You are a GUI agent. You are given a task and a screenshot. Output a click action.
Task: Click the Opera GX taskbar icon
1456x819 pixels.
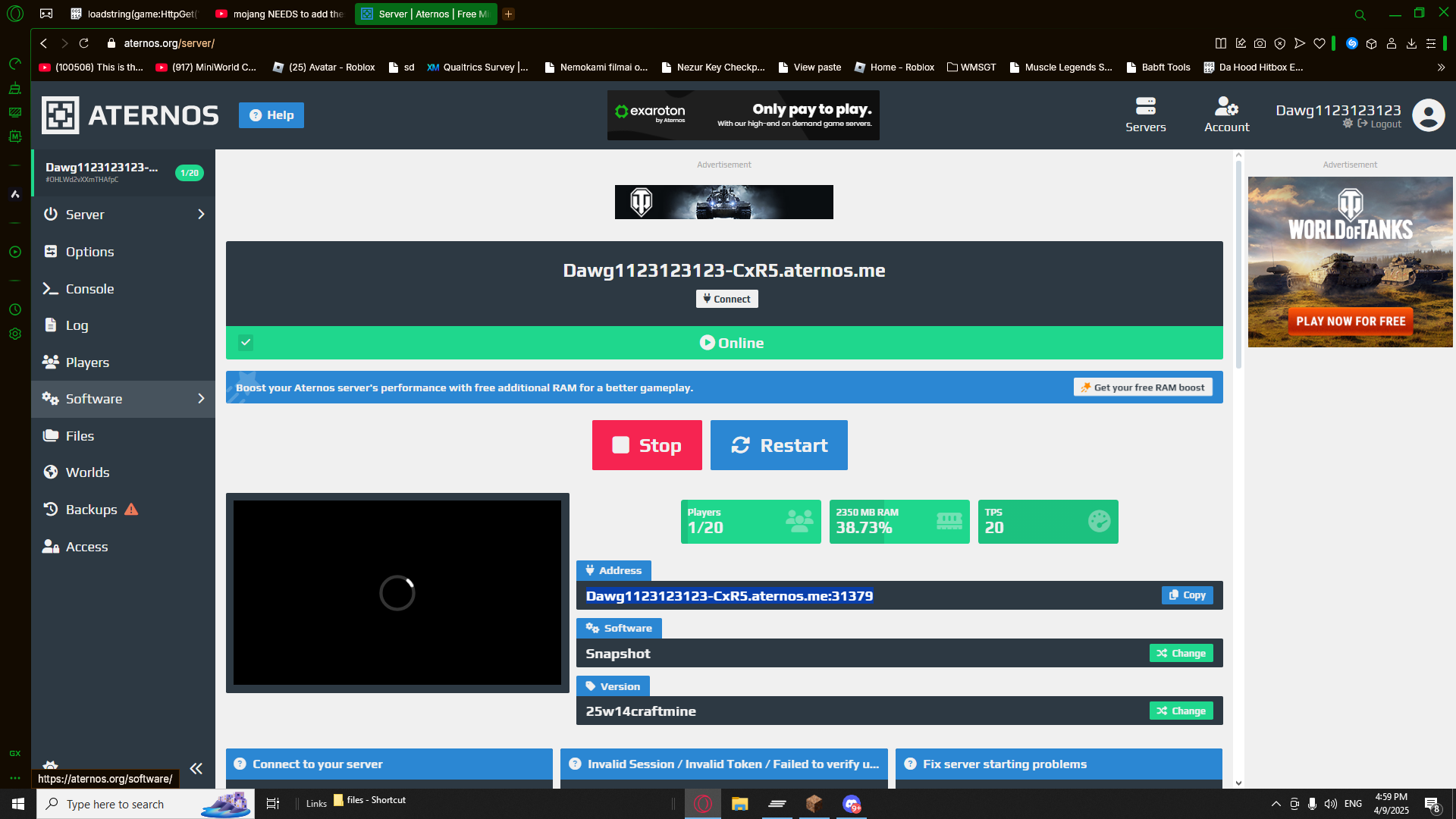click(x=703, y=804)
